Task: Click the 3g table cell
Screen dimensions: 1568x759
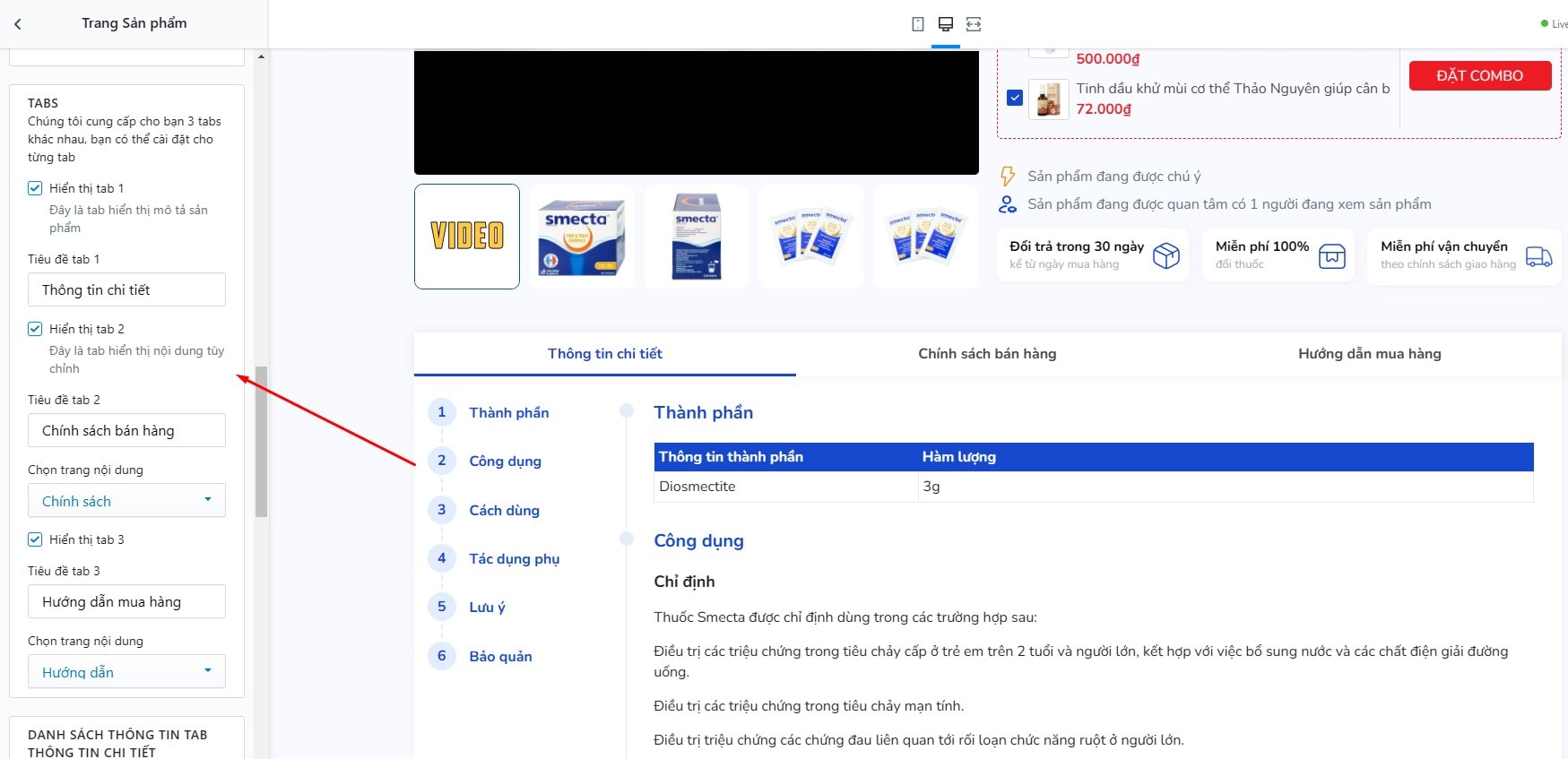Action: (x=1226, y=487)
